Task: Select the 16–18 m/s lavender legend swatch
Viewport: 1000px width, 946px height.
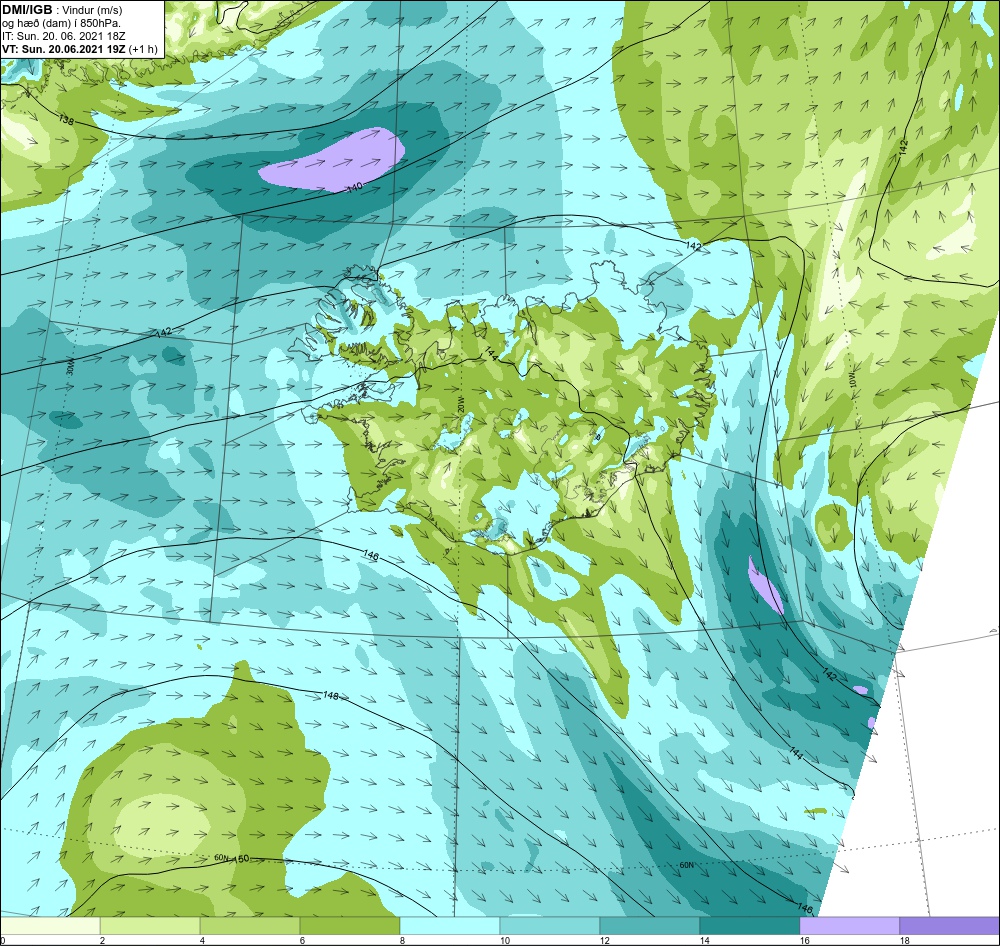Action: [x=849, y=926]
